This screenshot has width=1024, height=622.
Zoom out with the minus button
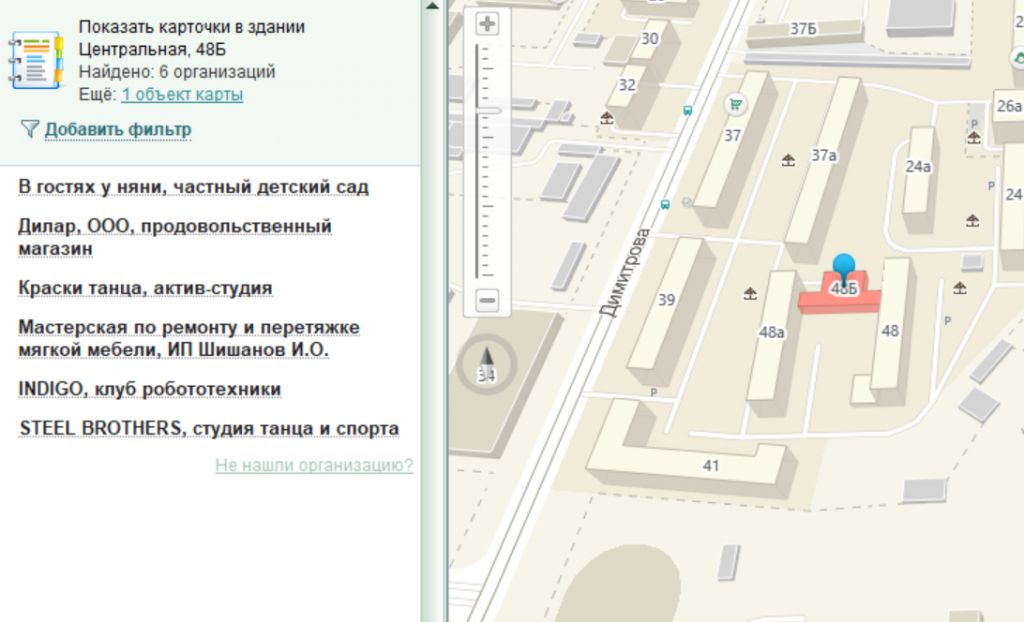pos(487,299)
